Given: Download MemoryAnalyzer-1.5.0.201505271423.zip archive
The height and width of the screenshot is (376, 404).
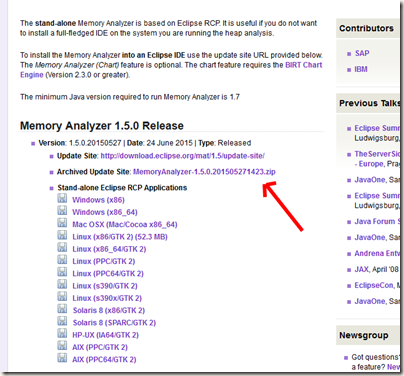Looking at the screenshot, I should click(x=204, y=172).
